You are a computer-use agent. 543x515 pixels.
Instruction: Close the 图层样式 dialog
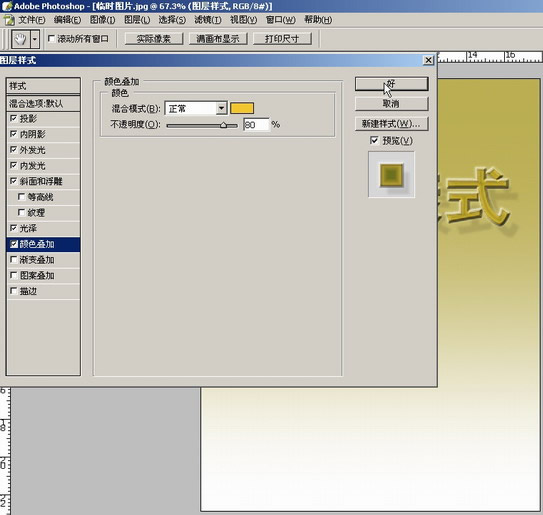click(428, 60)
